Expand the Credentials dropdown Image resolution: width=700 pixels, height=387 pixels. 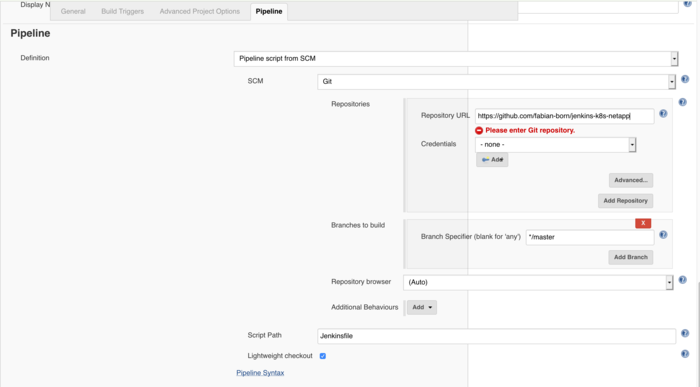(x=555, y=145)
